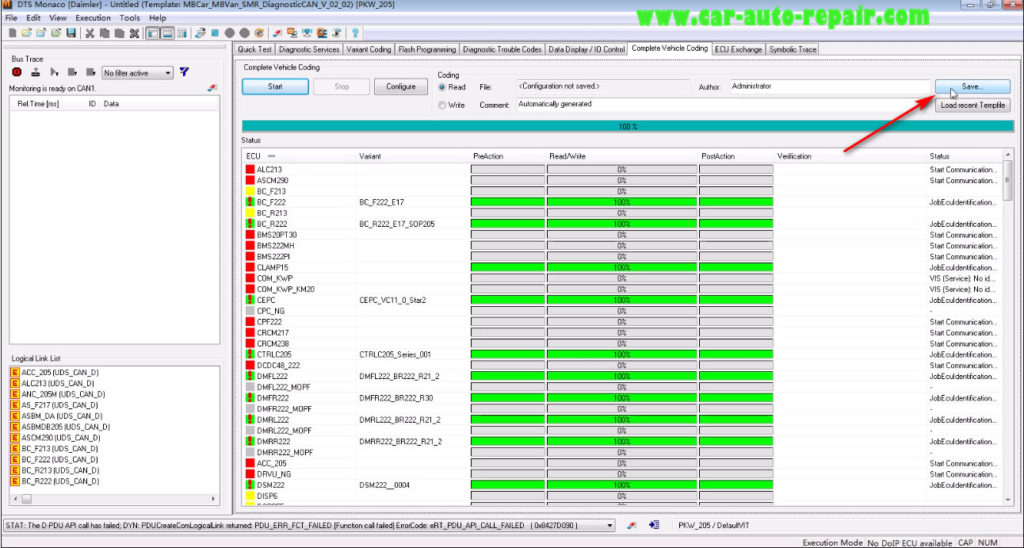Click the blue filter funnel icon
Screen dimensions: 1024x548
click(184, 72)
